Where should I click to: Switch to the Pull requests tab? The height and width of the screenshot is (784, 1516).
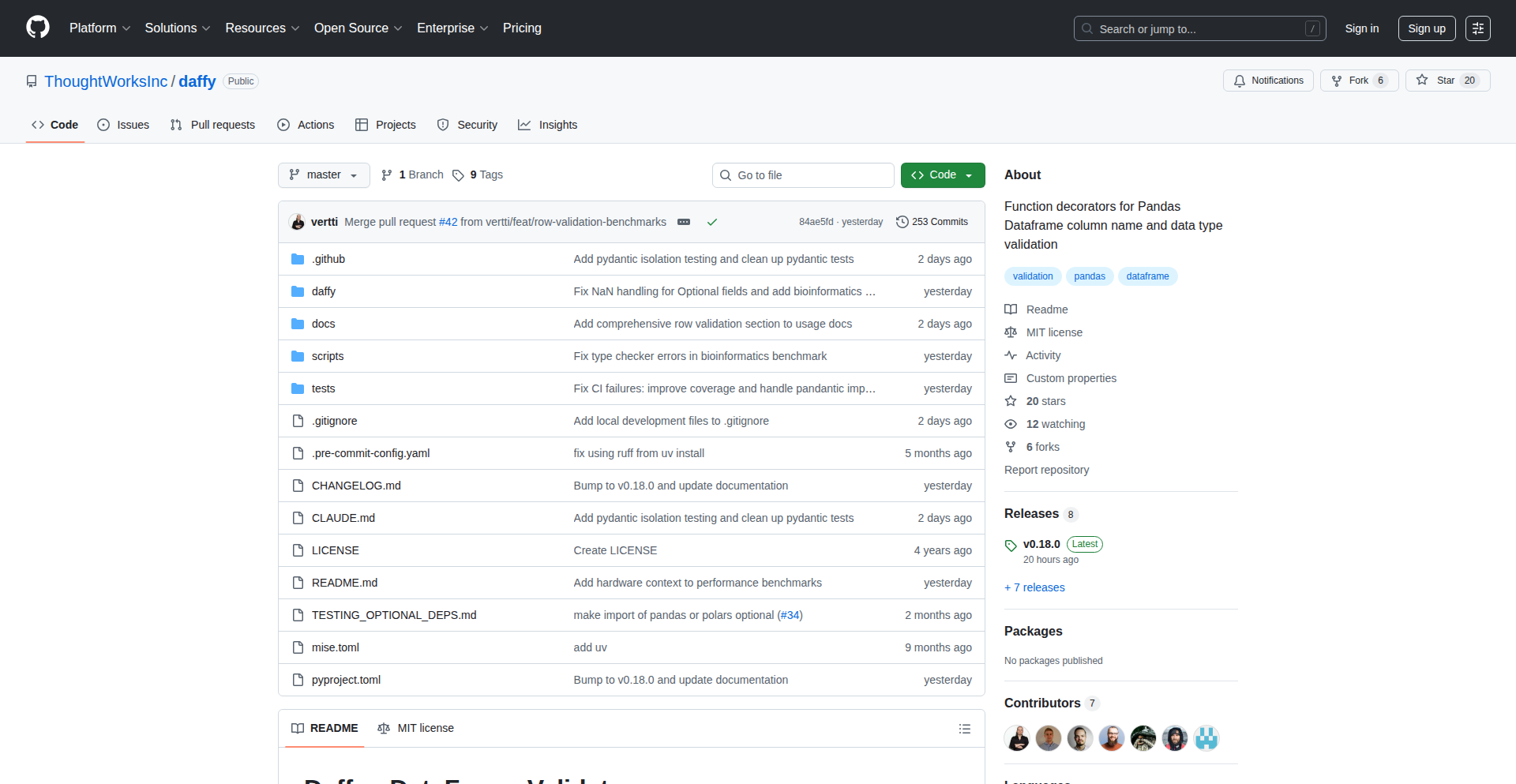[212, 125]
